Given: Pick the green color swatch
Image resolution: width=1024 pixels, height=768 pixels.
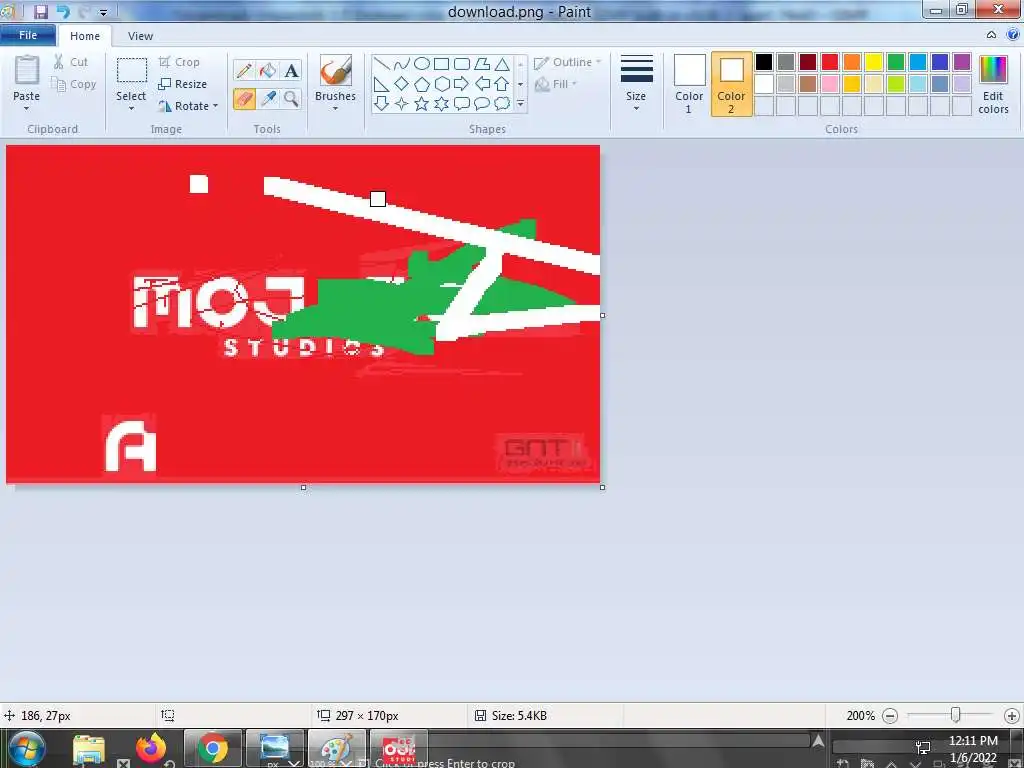Looking at the screenshot, I should tap(895, 62).
